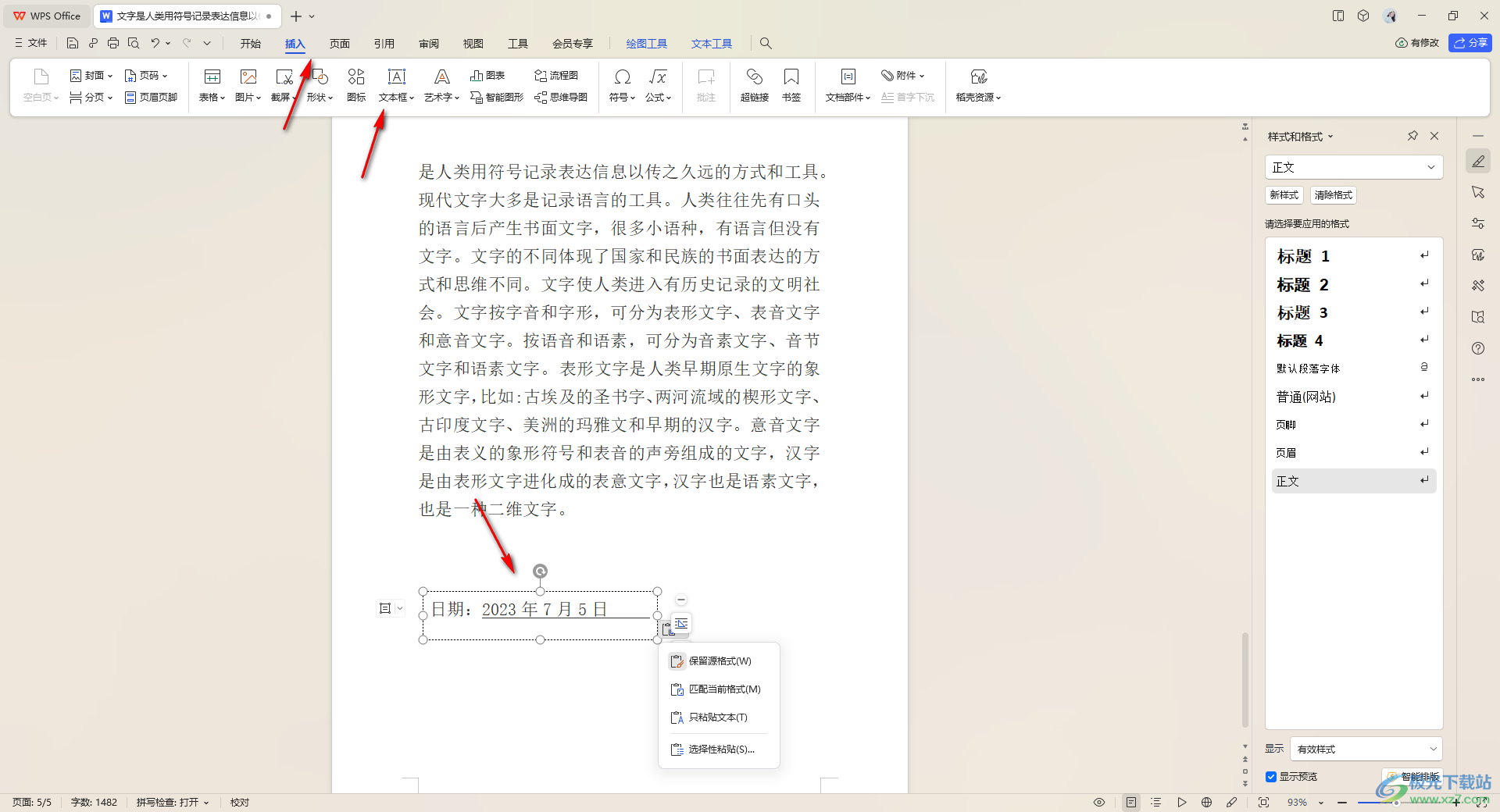Viewport: 1500px width, 812px height.
Task: Click the 分享 share button
Action: coord(1470,43)
